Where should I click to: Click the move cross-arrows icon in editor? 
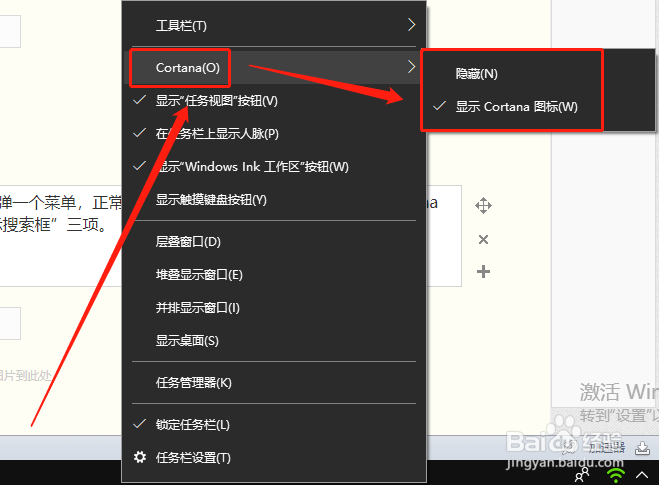(x=483, y=206)
